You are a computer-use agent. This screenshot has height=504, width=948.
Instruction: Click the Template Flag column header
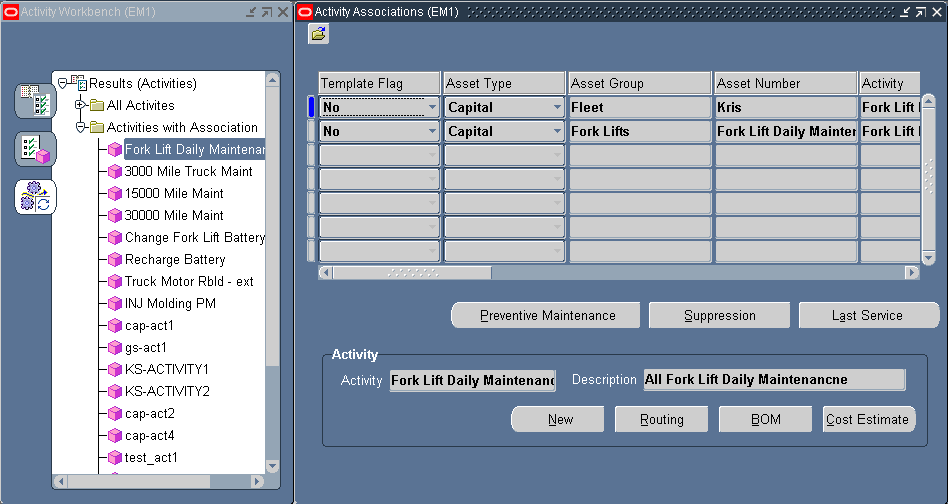point(379,83)
